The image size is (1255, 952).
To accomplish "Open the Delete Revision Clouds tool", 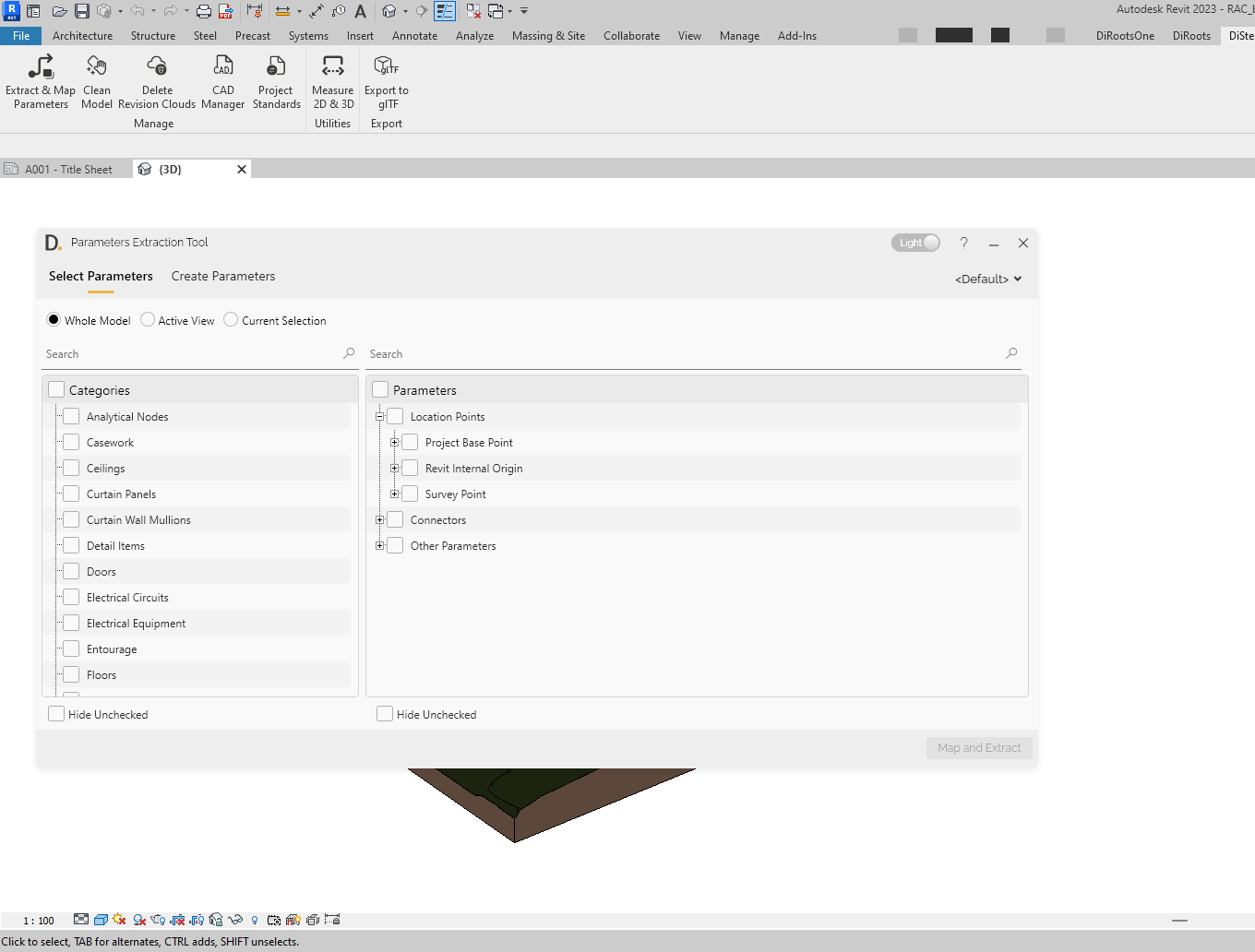I will [x=156, y=81].
